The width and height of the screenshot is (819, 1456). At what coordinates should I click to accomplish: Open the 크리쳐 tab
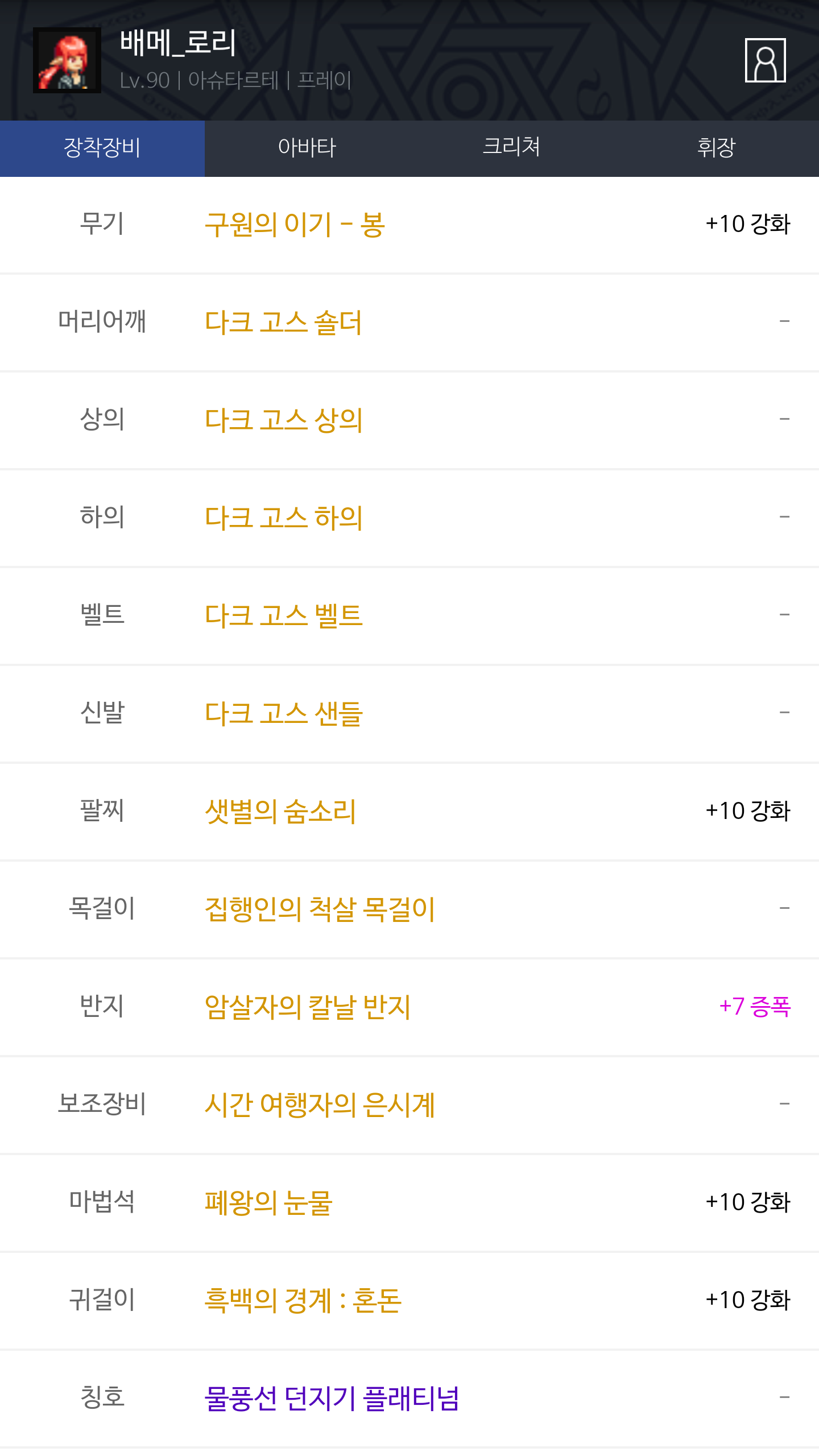512,148
